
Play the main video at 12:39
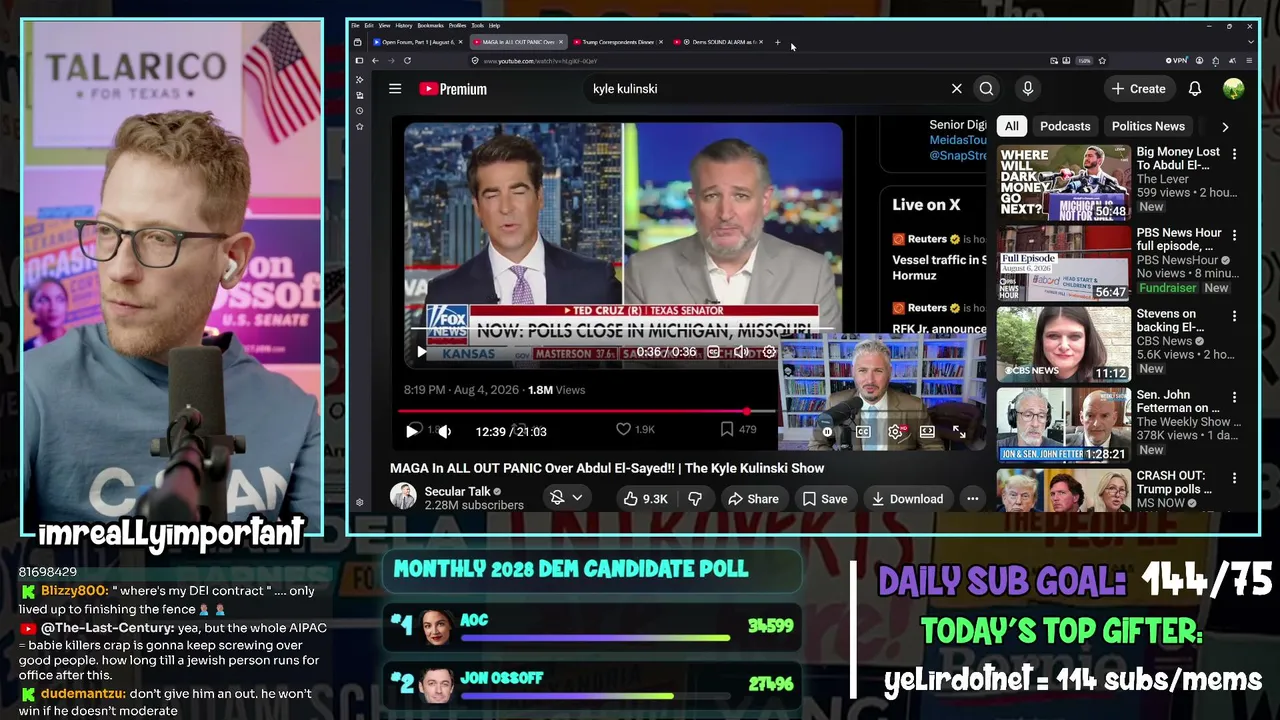[412, 431]
